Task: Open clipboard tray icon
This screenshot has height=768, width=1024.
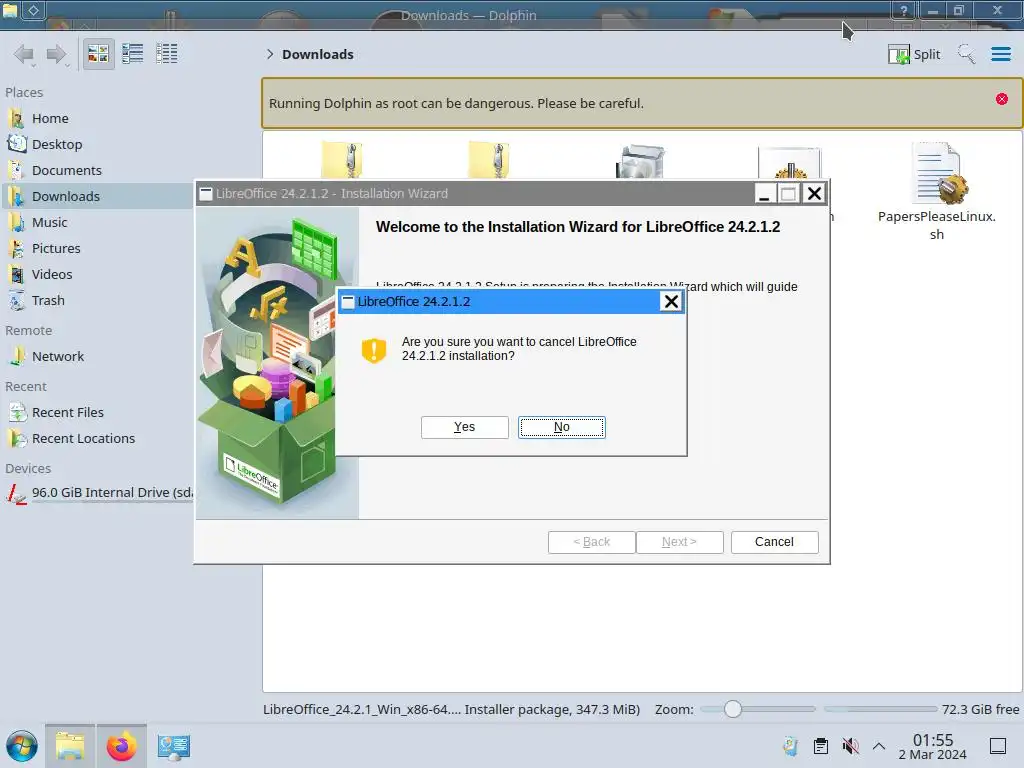Action: [821, 746]
